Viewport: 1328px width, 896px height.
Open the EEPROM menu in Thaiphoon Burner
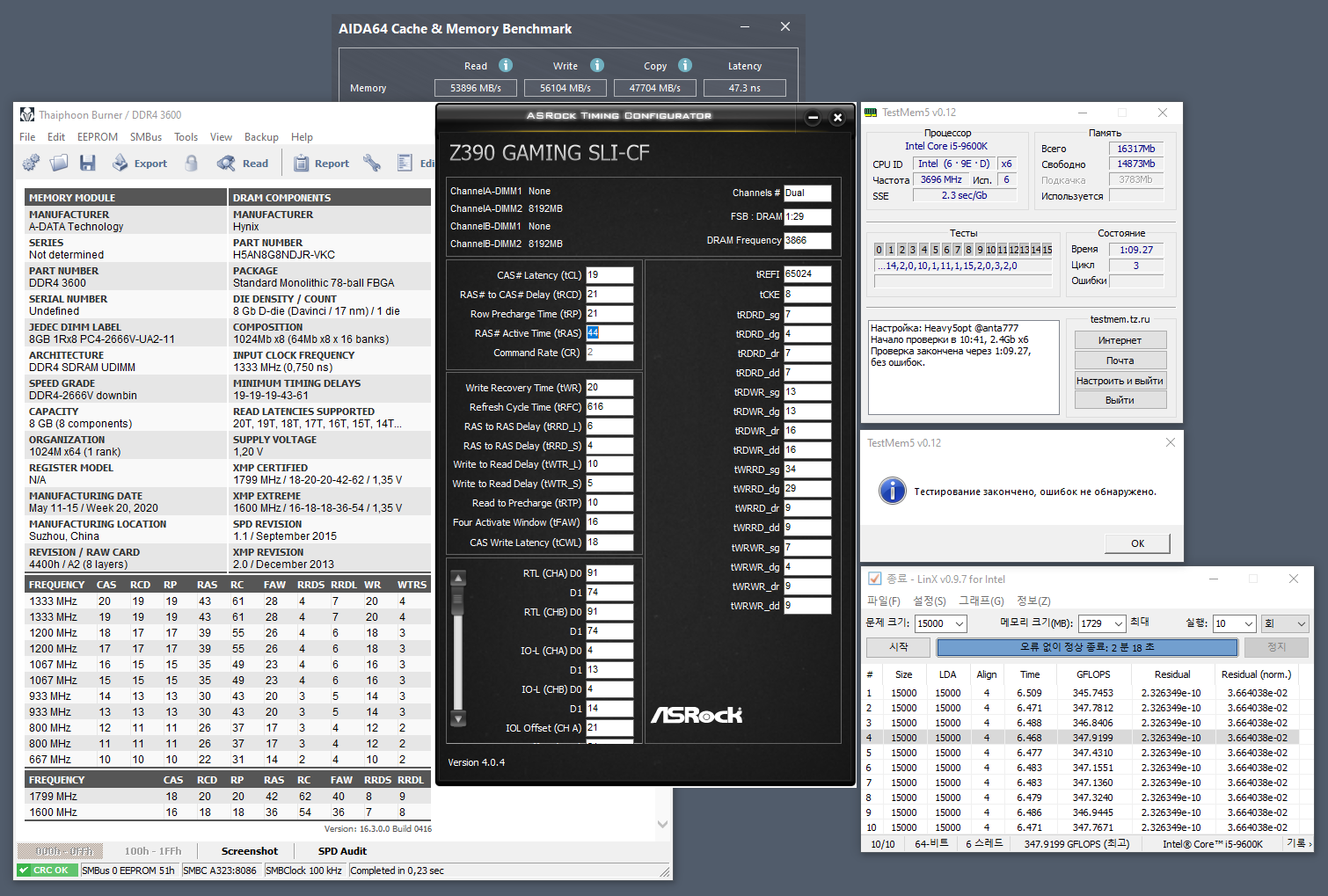pos(97,137)
